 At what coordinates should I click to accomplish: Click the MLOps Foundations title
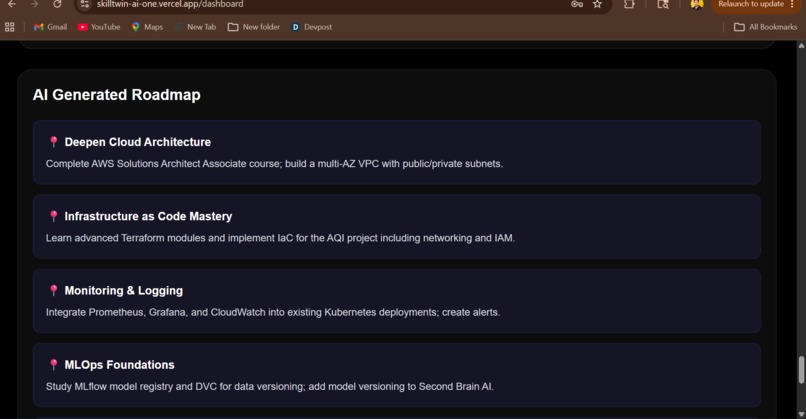tap(119, 365)
